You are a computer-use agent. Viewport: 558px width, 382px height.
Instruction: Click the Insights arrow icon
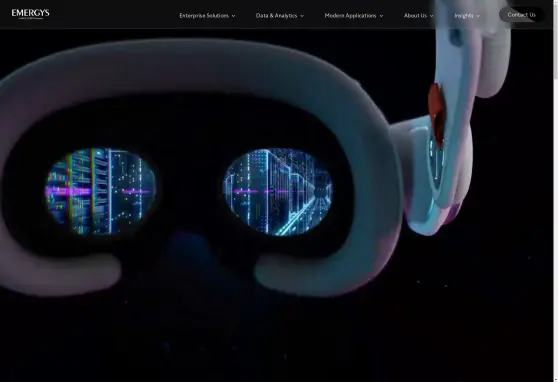[x=478, y=16]
